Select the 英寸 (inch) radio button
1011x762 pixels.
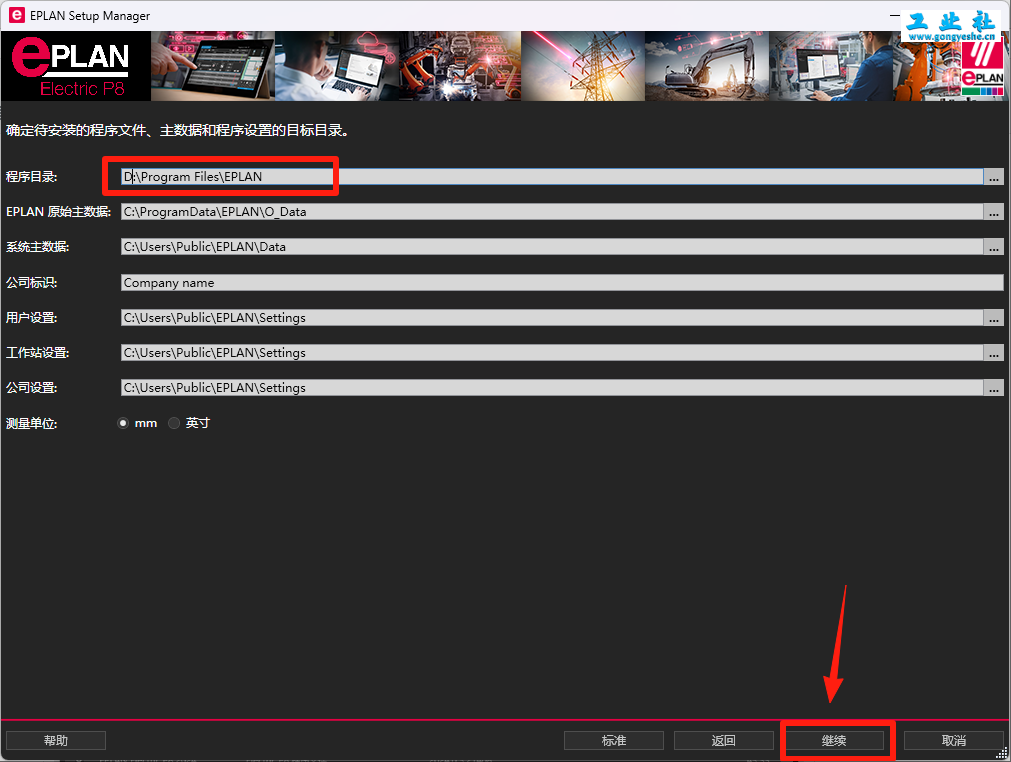(174, 424)
